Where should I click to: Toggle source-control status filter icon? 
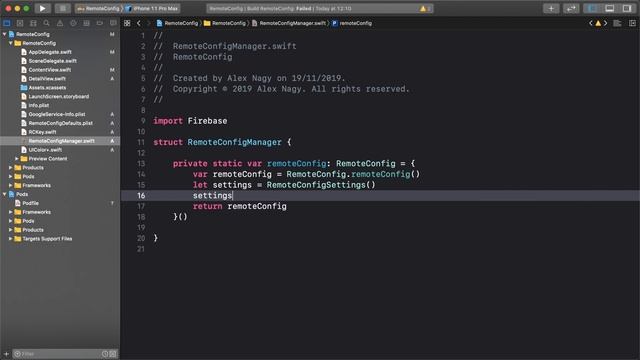(x=113, y=354)
